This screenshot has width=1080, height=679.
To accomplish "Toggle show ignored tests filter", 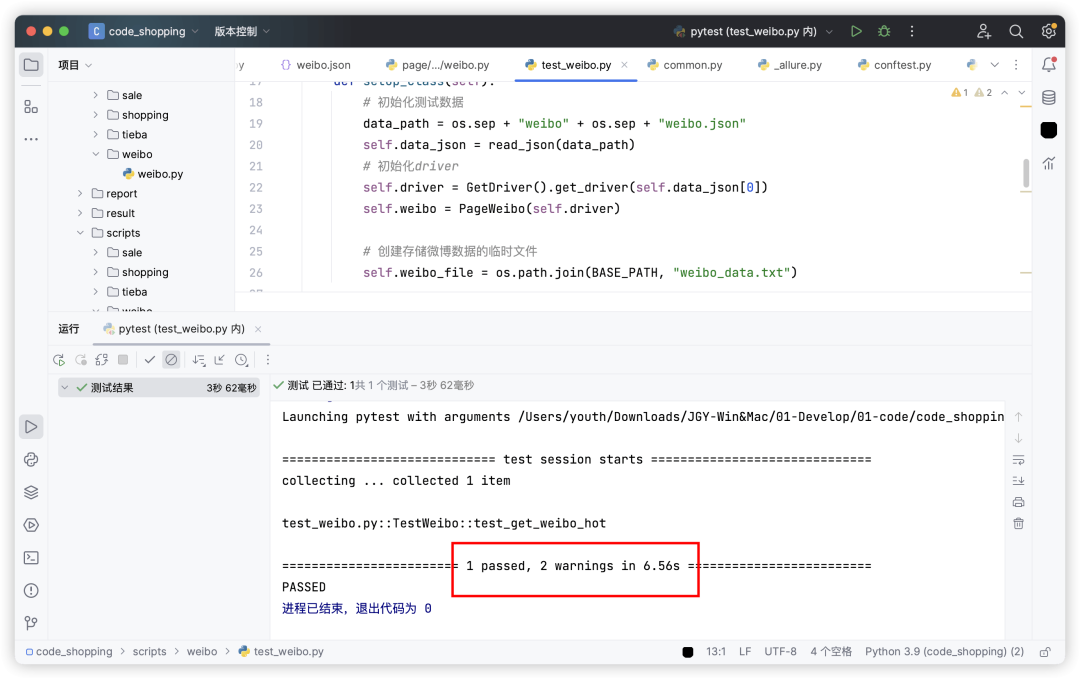I will 171,359.
